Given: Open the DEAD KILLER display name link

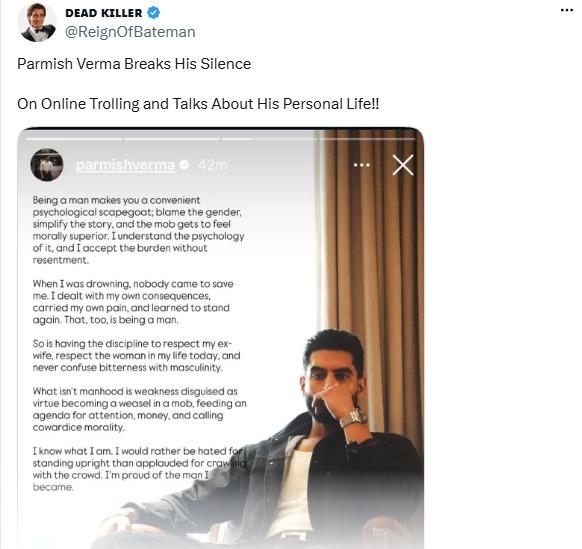Looking at the screenshot, I should (104, 13).
